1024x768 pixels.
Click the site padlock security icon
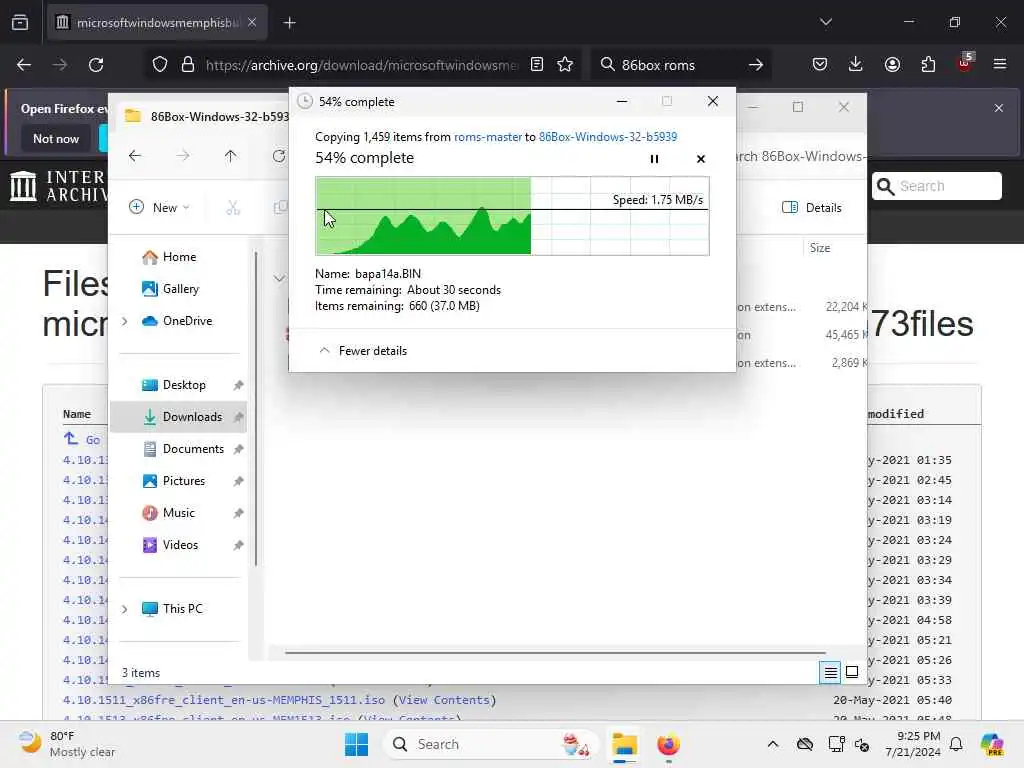[x=188, y=65]
